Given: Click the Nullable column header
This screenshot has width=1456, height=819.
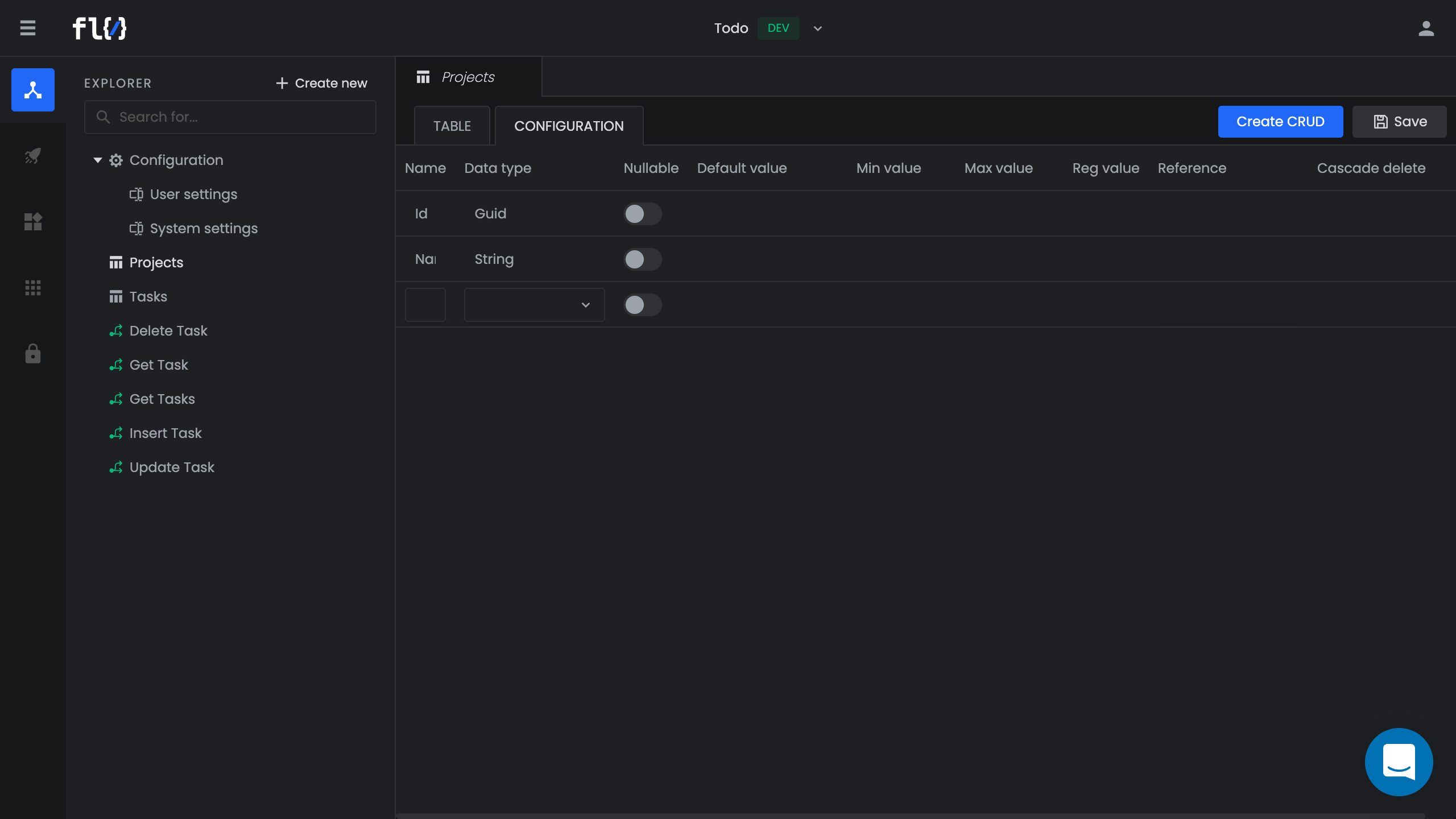Looking at the screenshot, I should point(651,168).
